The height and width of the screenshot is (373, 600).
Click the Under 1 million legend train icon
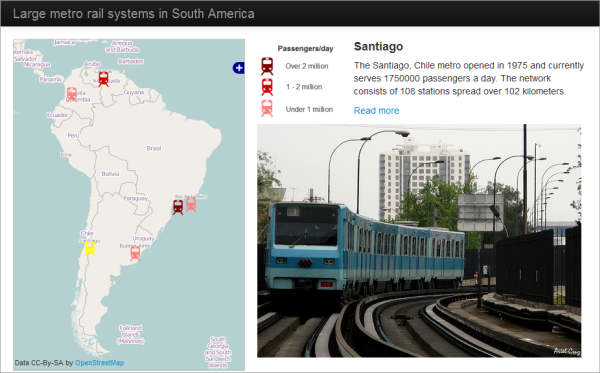click(267, 108)
